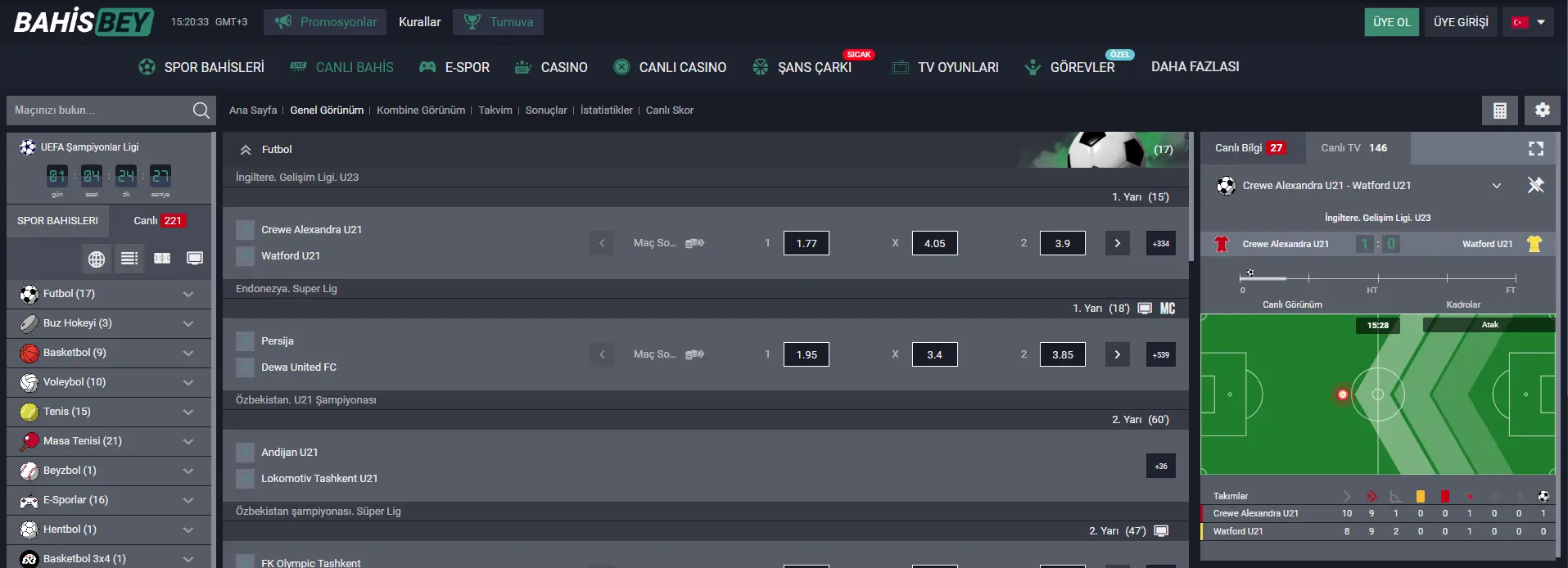
Task: Select the pitch view icon in sidebar
Action: pyautogui.click(x=162, y=259)
